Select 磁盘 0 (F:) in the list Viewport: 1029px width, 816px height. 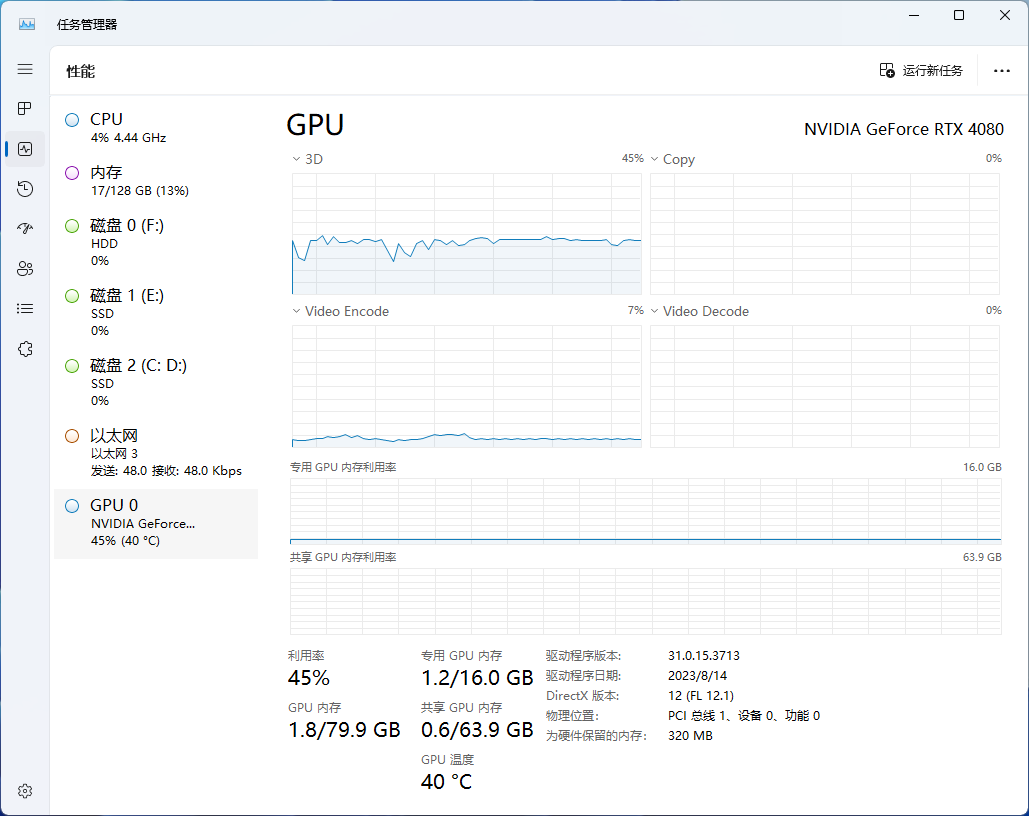point(155,242)
